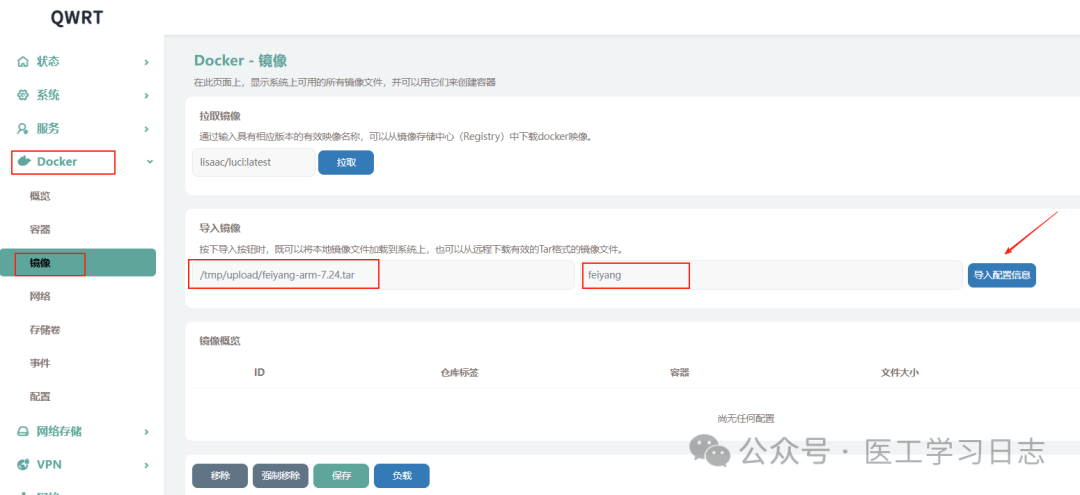Click the QWRT logo title

77,18
